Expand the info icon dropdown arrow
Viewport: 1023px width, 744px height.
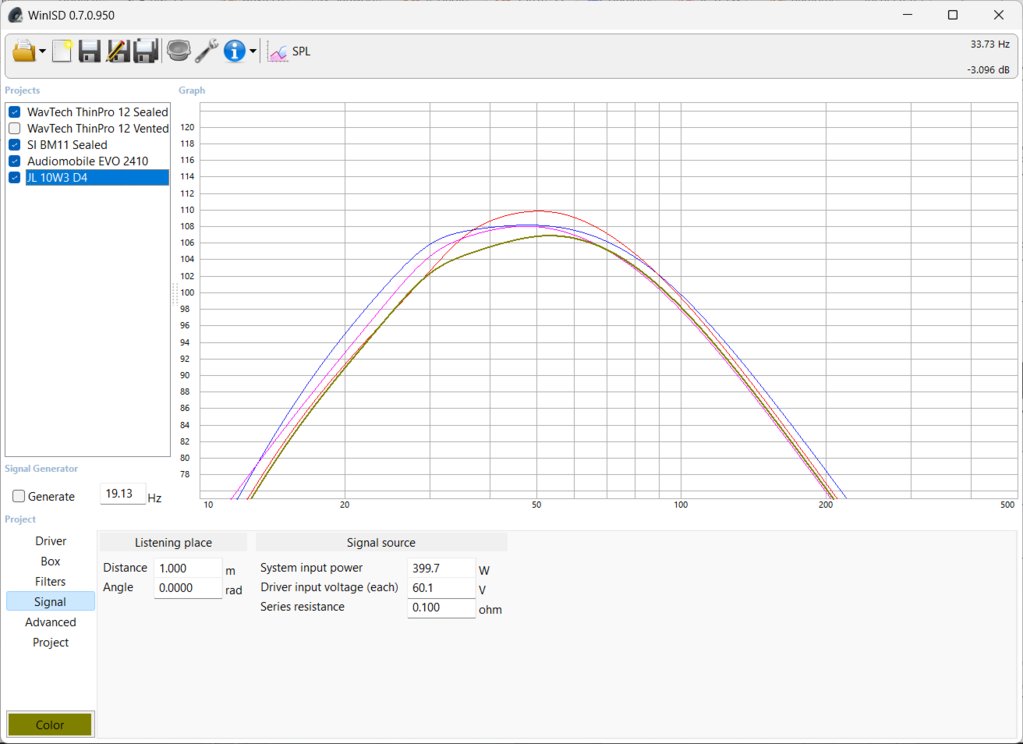[x=252, y=51]
